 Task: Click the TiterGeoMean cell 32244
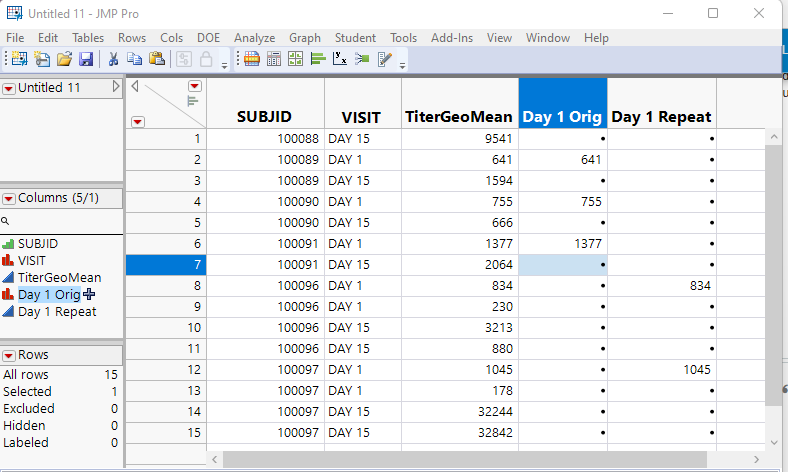click(x=460, y=412)
